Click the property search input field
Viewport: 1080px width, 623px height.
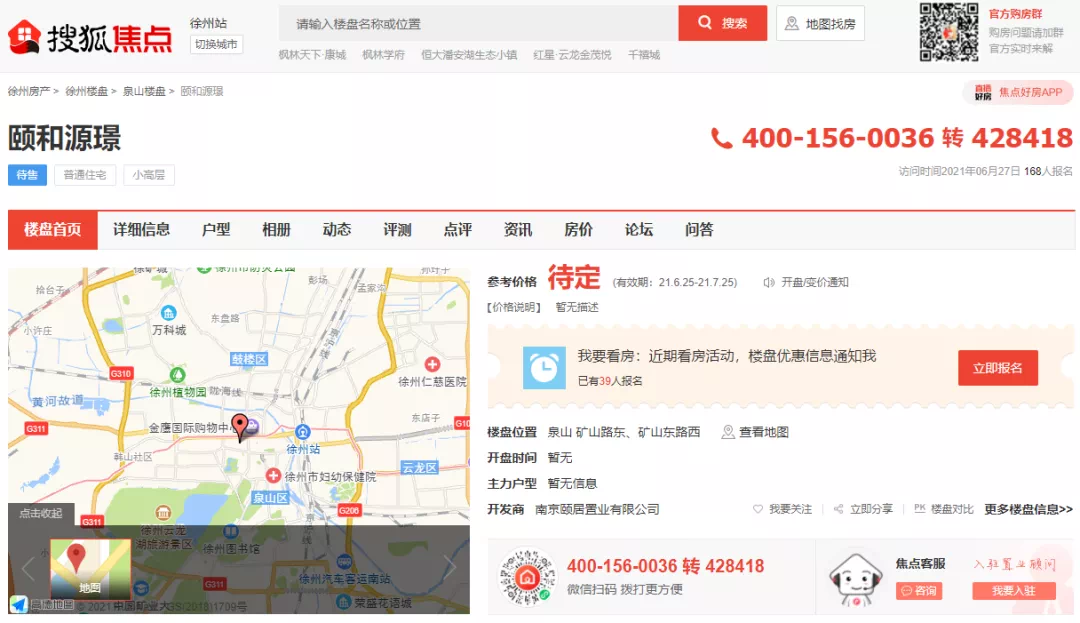pos(479,23)
